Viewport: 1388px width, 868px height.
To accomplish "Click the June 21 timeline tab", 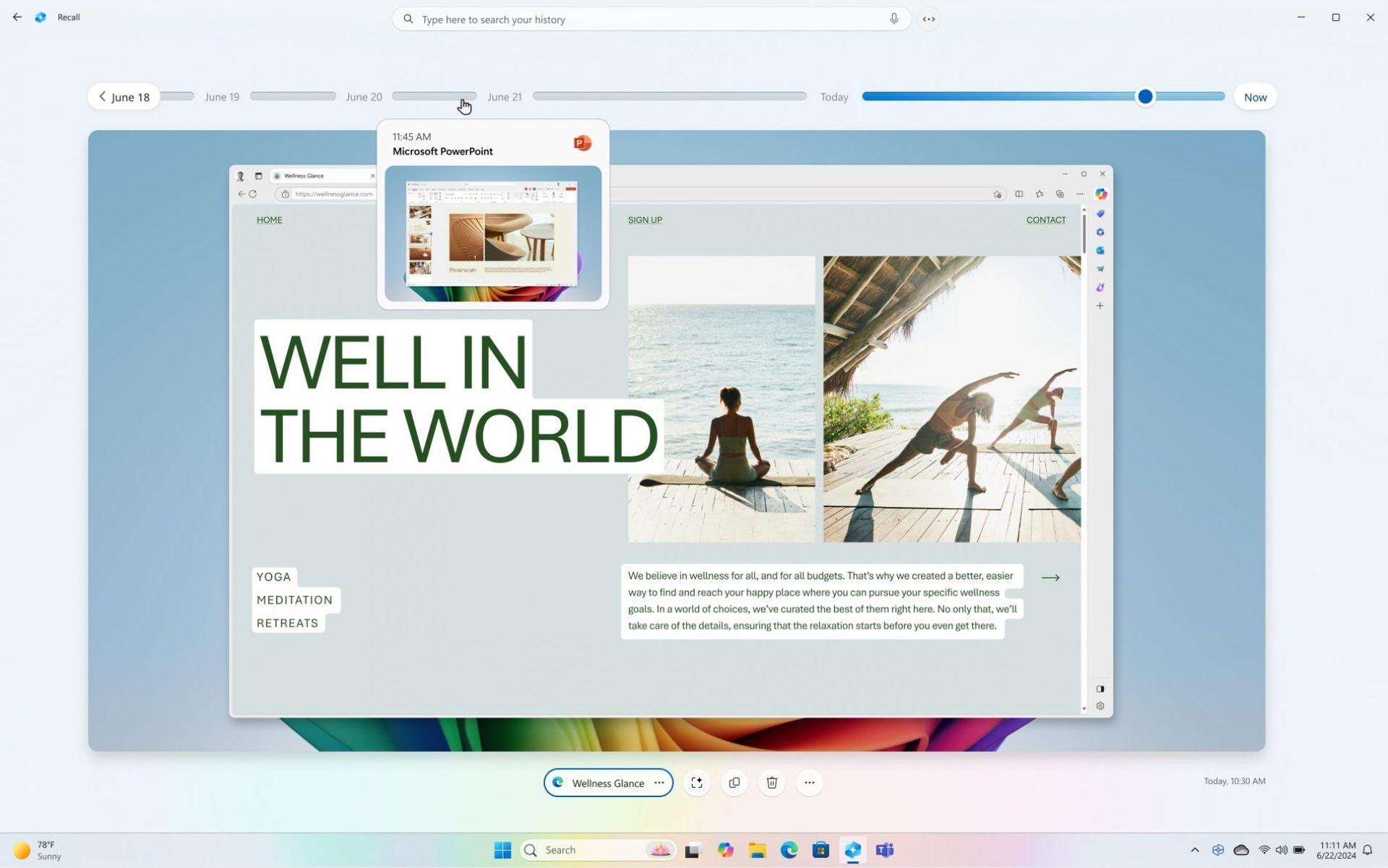I will [504, 97].
